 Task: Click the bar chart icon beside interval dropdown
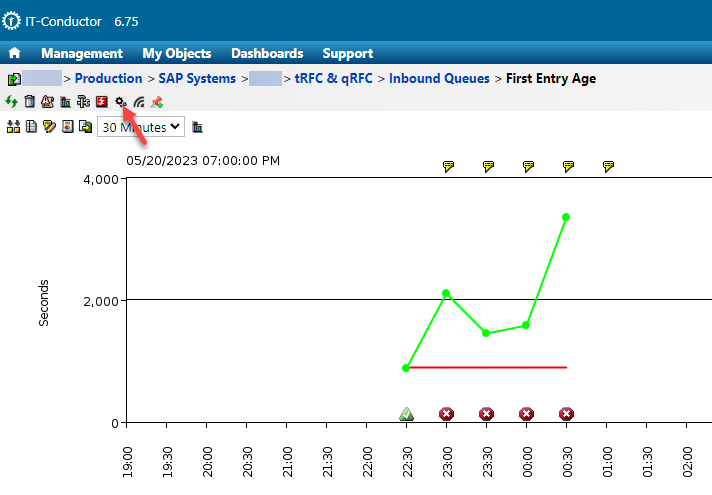tap(197, 127)
